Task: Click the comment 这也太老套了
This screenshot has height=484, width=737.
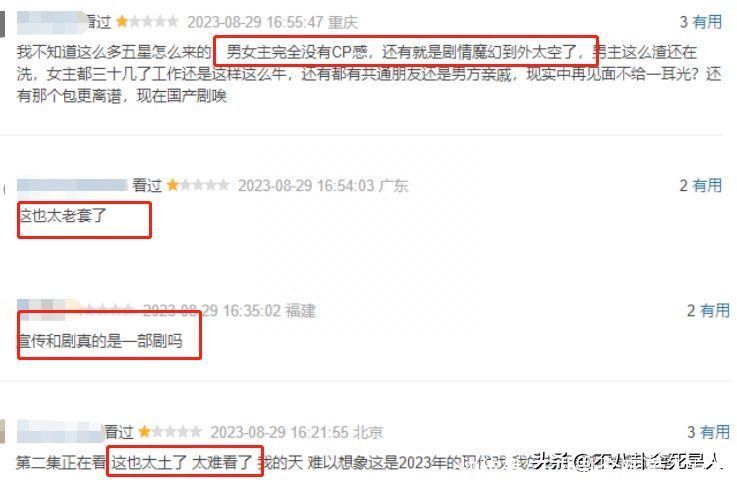Action: click(x=63, y=216)
